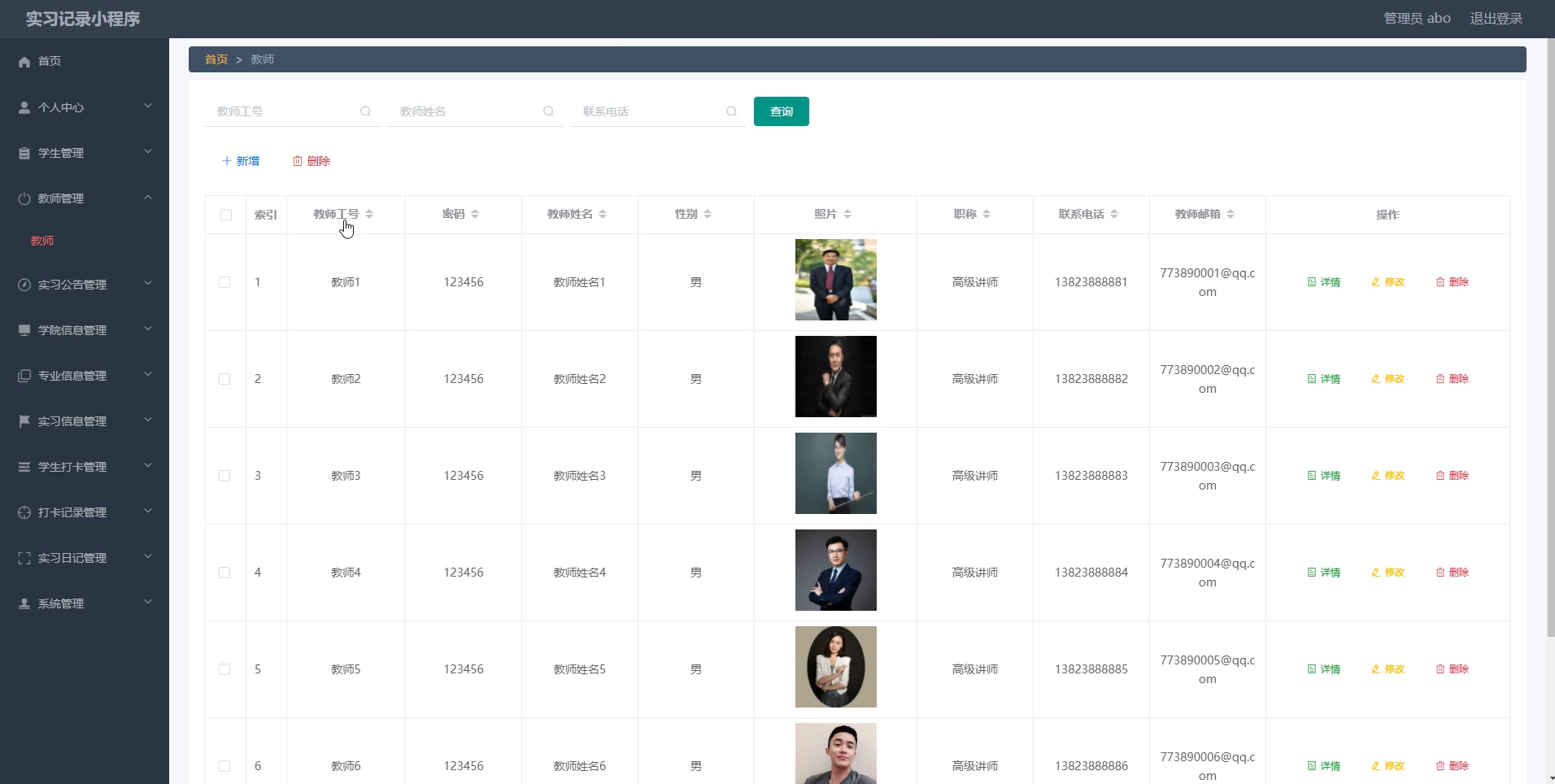The width and height of the screenshot is (1555, 784).
Task: Check the box for row 教师3
Action: [x=224, y=476]
